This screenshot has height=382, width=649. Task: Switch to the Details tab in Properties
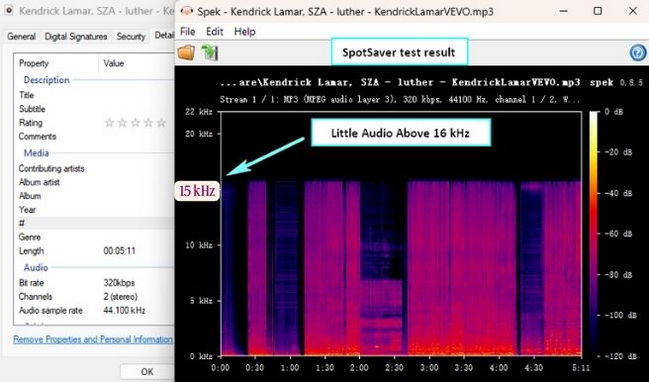tap(164, 35)
